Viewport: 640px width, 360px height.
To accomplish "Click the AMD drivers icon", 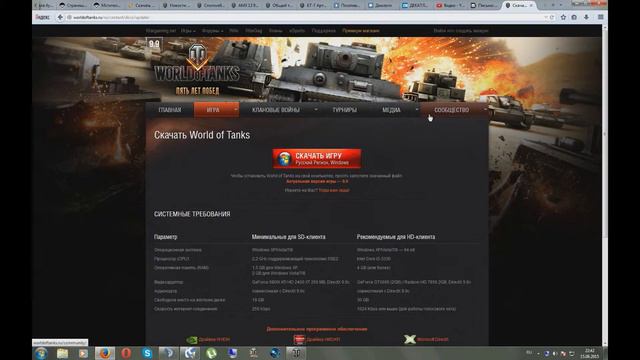I will tap(299, 339).
